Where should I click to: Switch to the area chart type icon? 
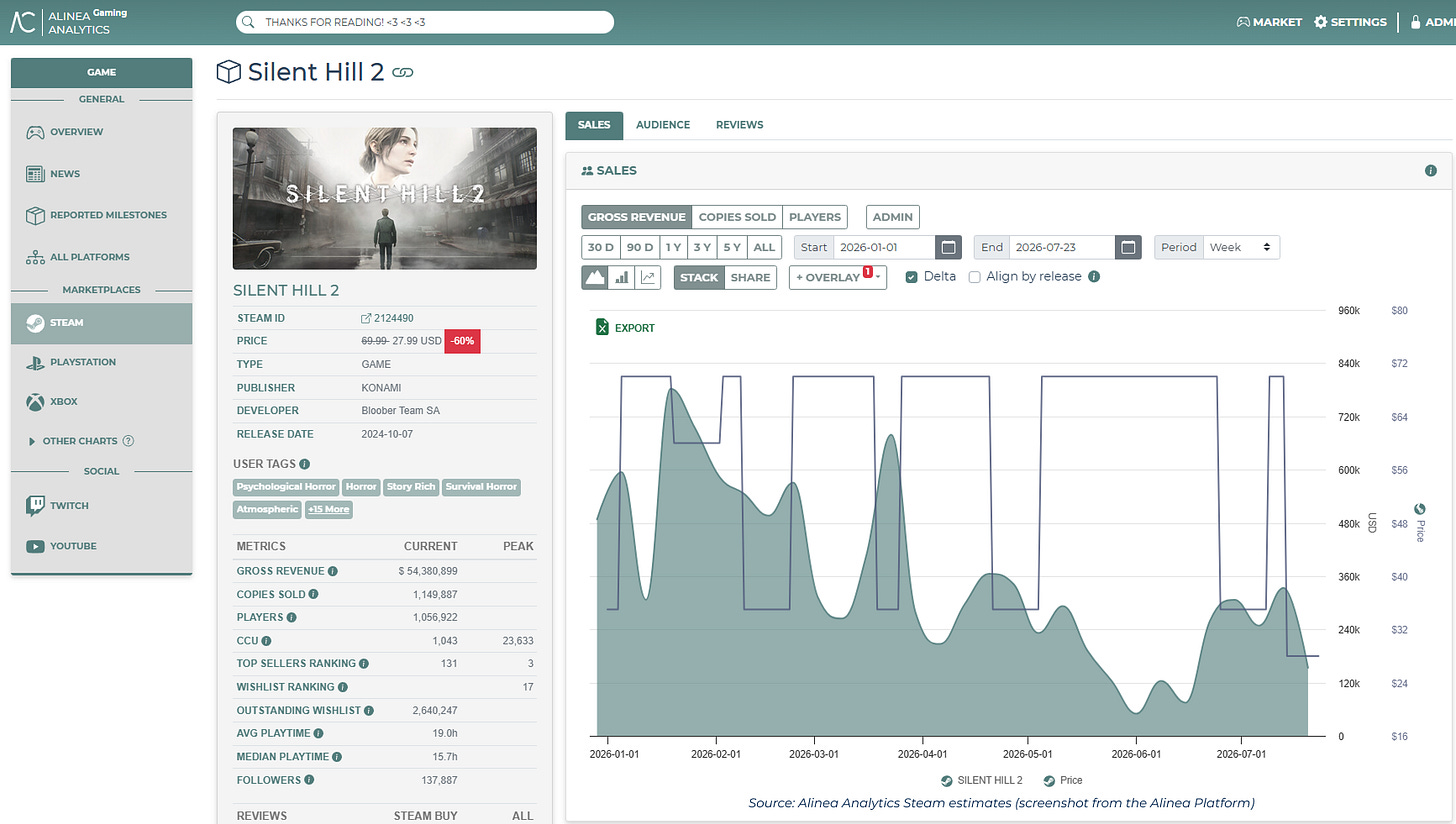click(595, 277)
